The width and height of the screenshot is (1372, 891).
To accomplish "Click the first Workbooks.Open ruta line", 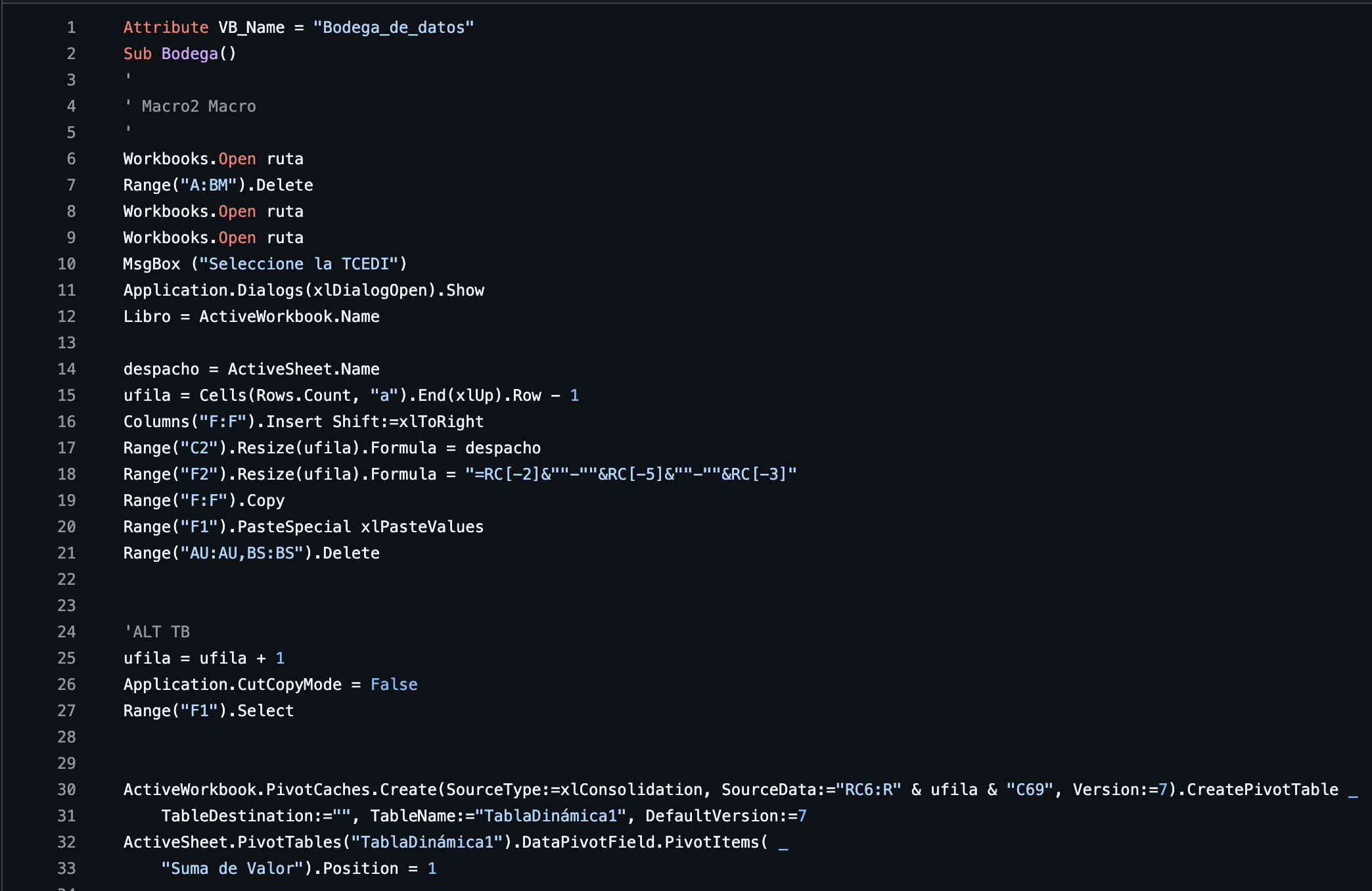I will click(214, 159).
